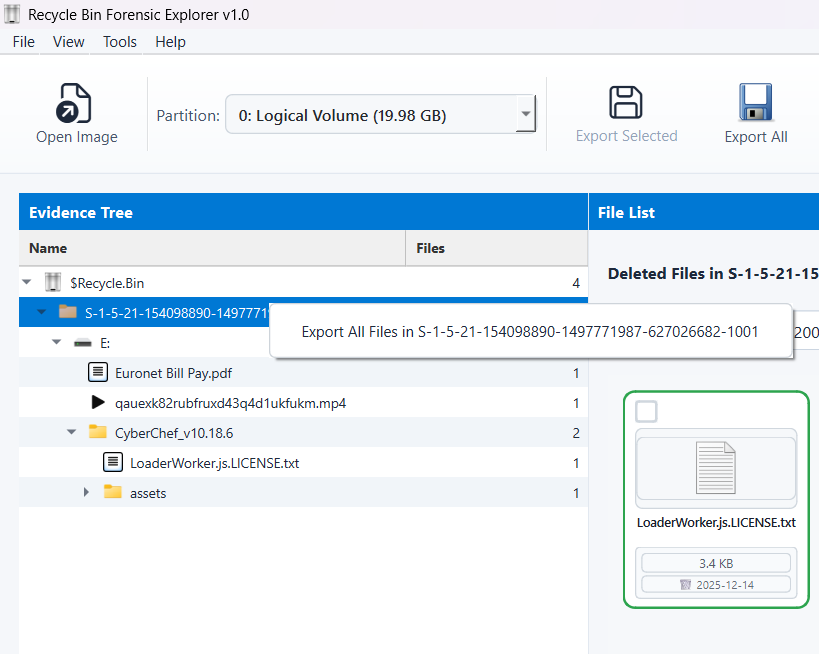
Task: Open the File menu
Action: [x=24, y=42]
